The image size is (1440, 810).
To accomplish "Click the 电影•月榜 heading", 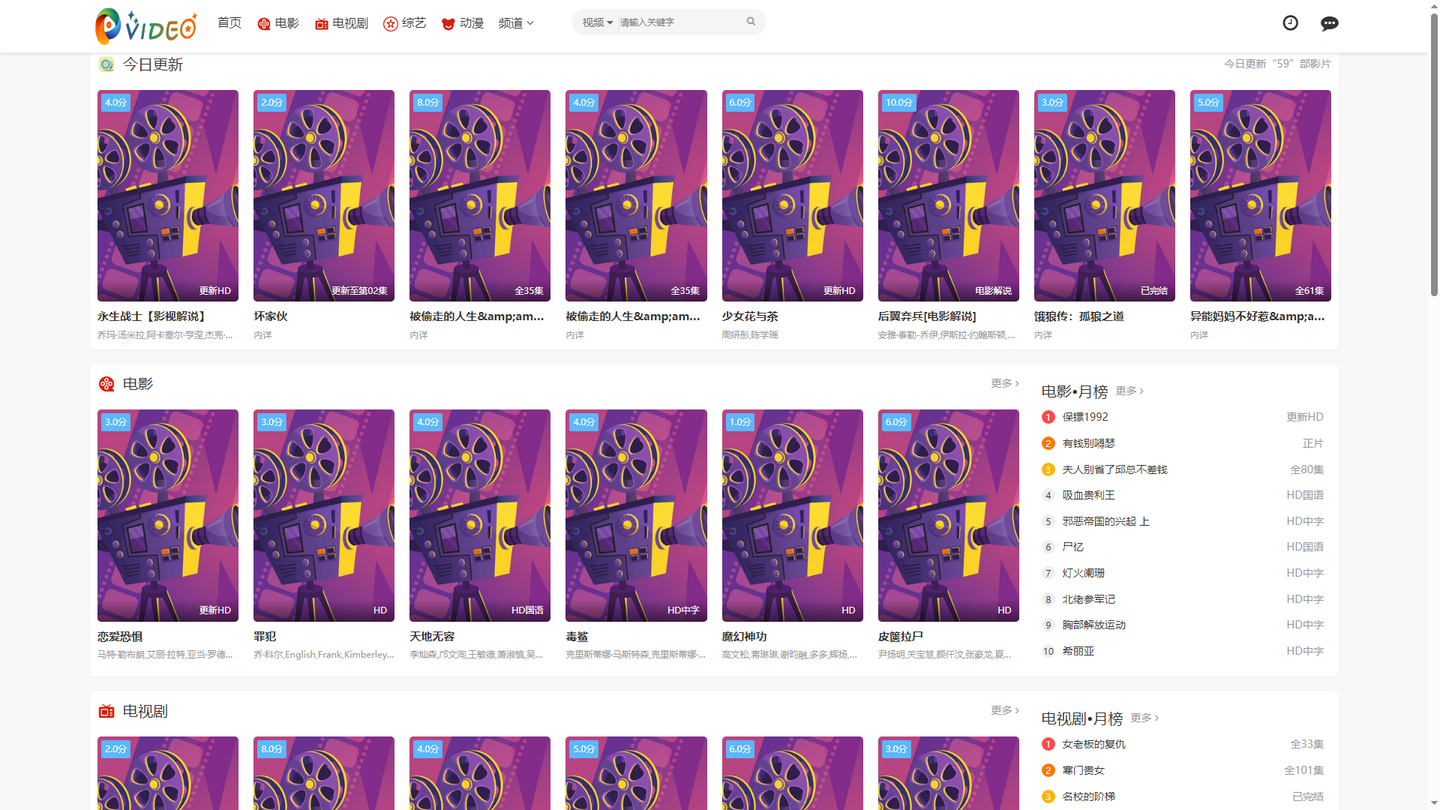I will pyautogui.click(x=1074, y=391).
